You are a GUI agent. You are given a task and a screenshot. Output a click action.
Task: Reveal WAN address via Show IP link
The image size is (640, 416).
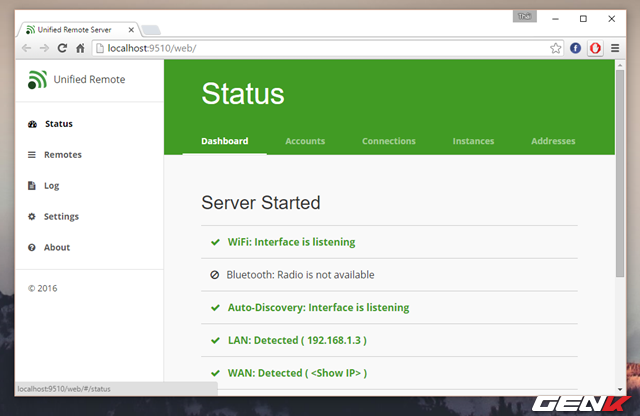coord(336,373)
